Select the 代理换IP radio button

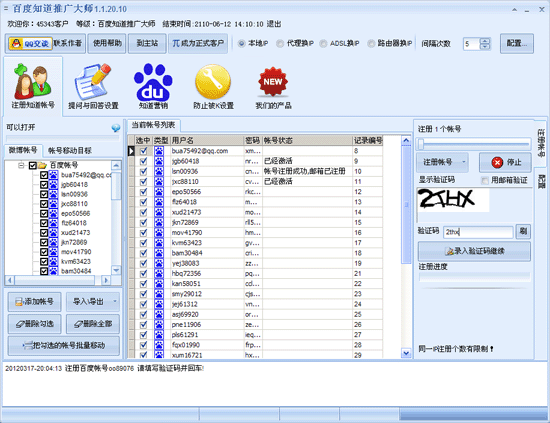[280, 43]
